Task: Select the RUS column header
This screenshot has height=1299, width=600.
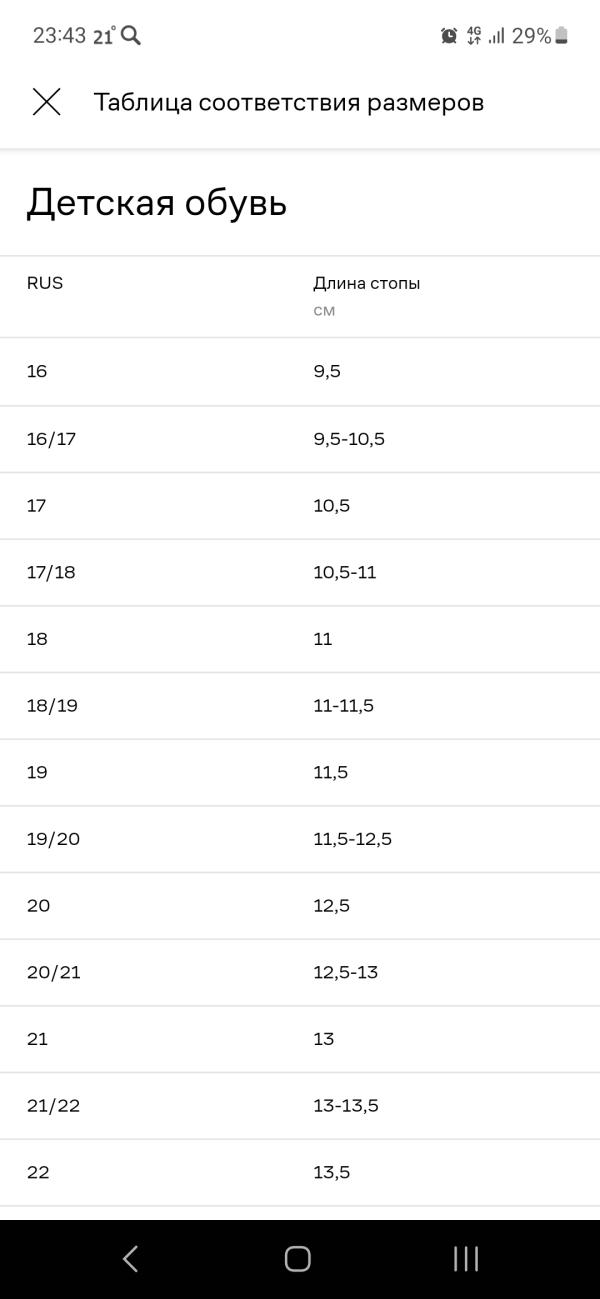Action: pos(45,283)
